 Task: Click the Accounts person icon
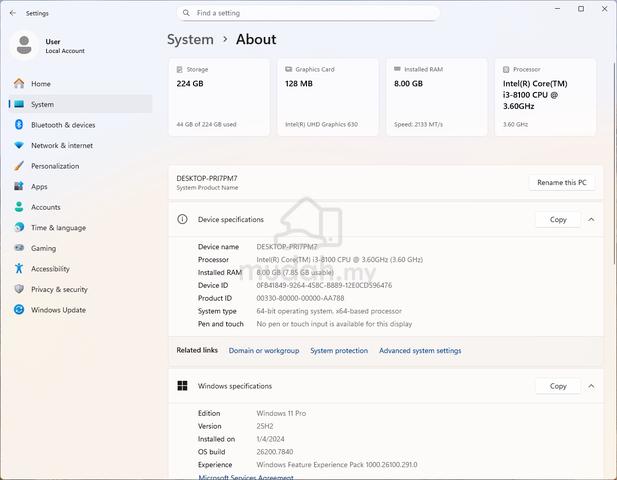pos(19,207)
